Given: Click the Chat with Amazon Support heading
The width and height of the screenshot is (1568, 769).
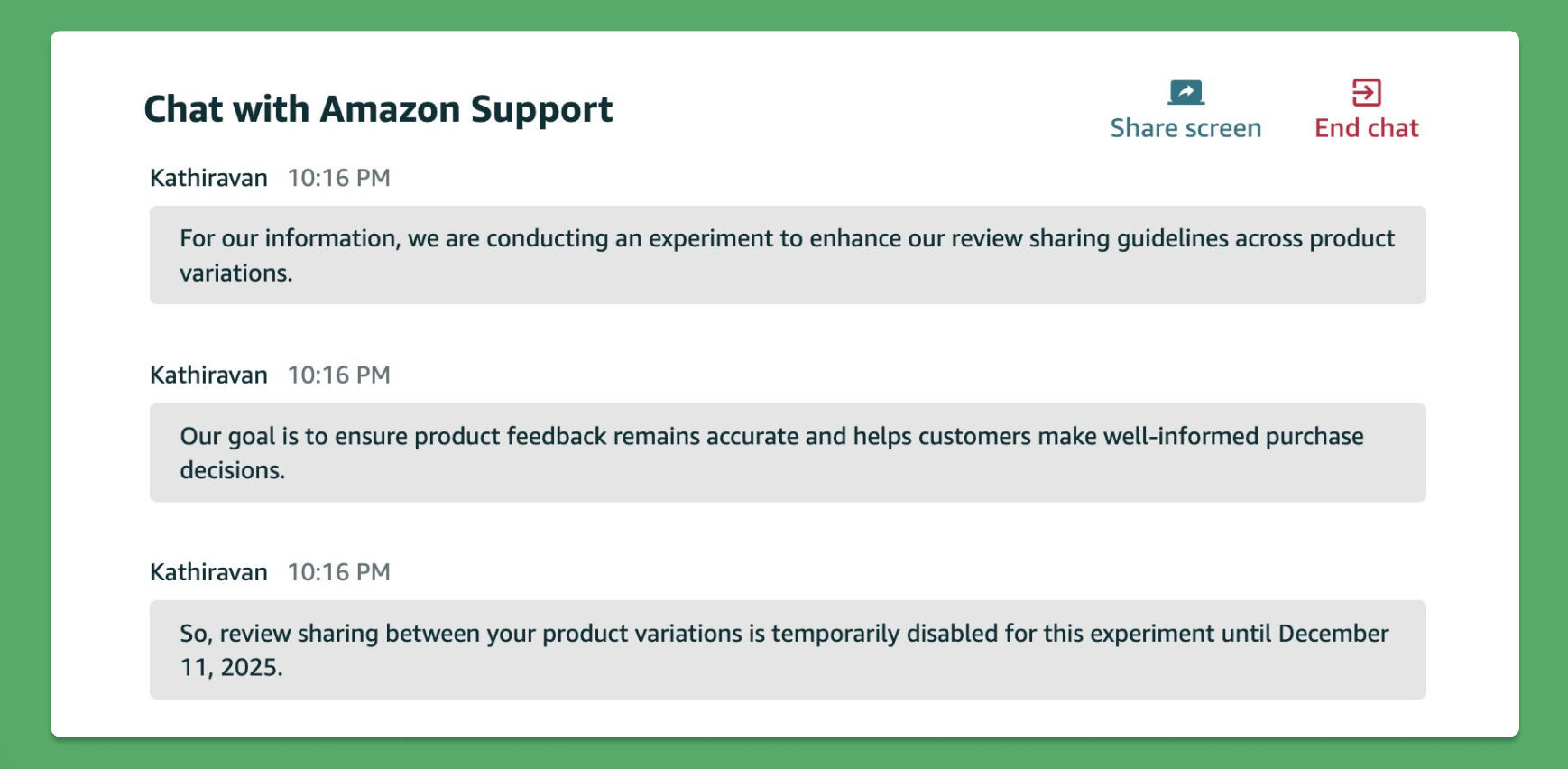Looking at the screenshot, I should coord(378,109).
